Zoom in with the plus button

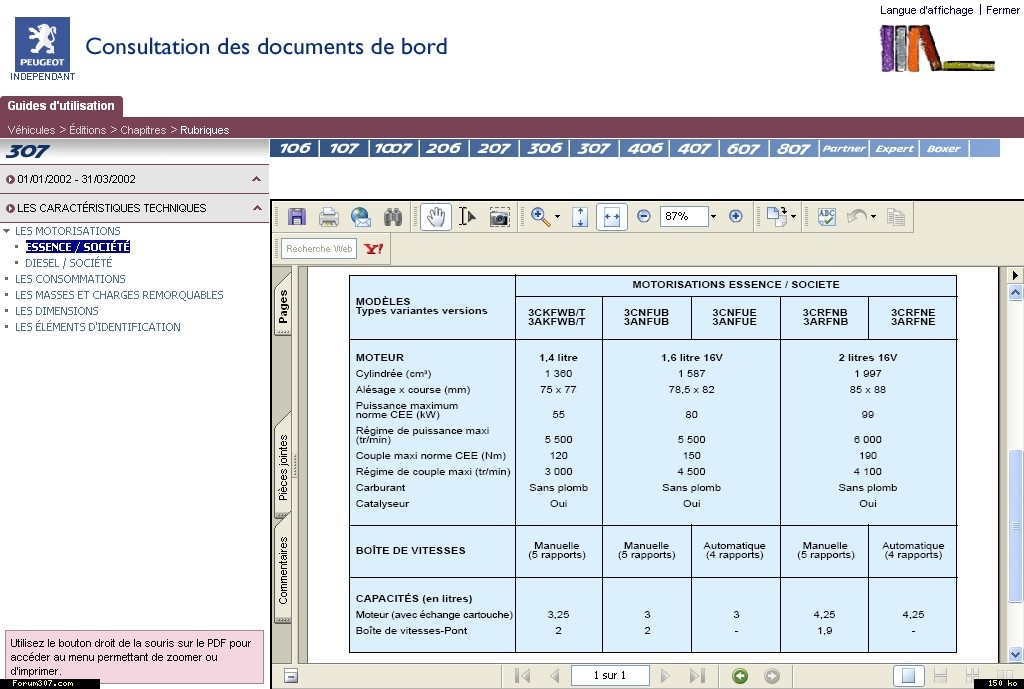[735, 216]
